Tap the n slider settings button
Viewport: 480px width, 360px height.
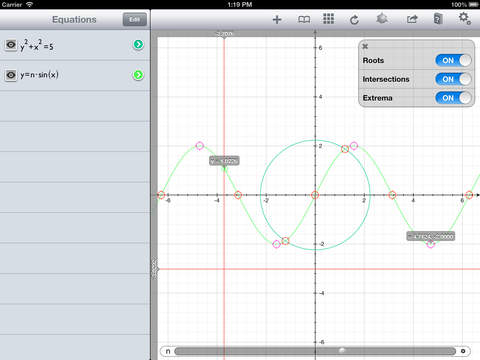[463, 351]
